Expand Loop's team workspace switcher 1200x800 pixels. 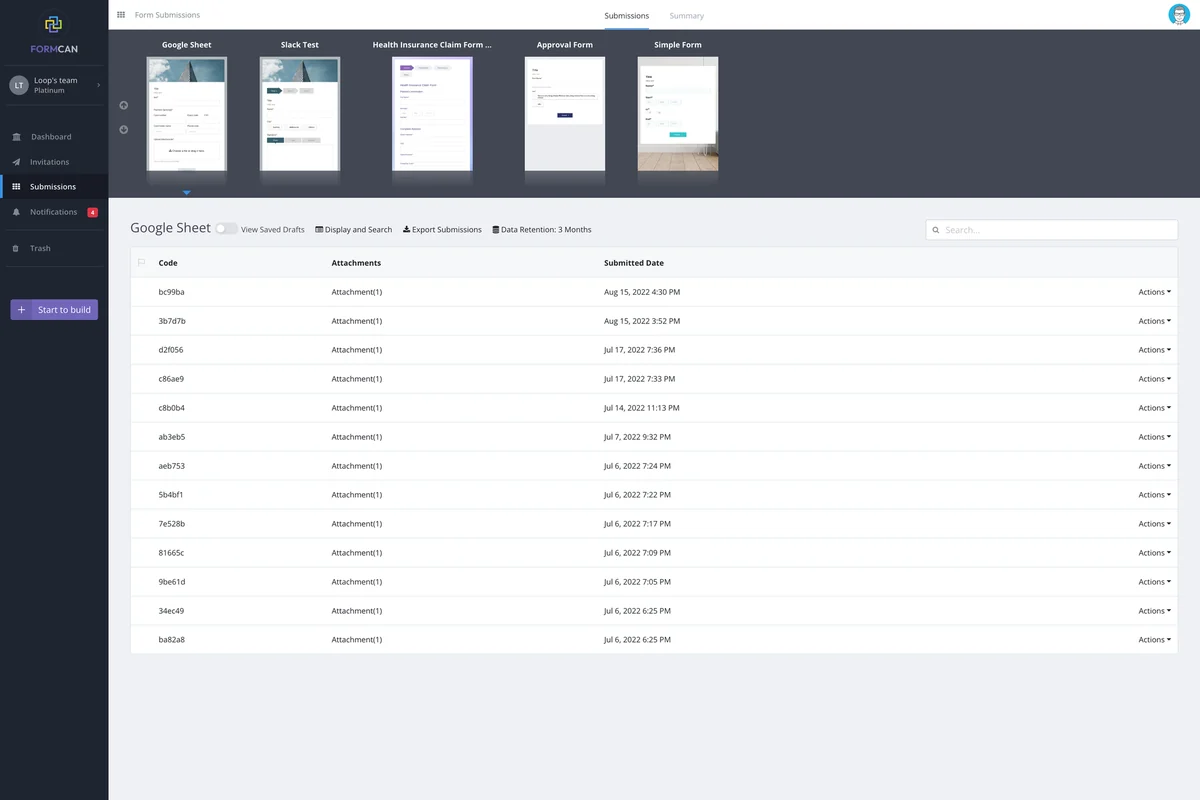(x=54, y=85)
